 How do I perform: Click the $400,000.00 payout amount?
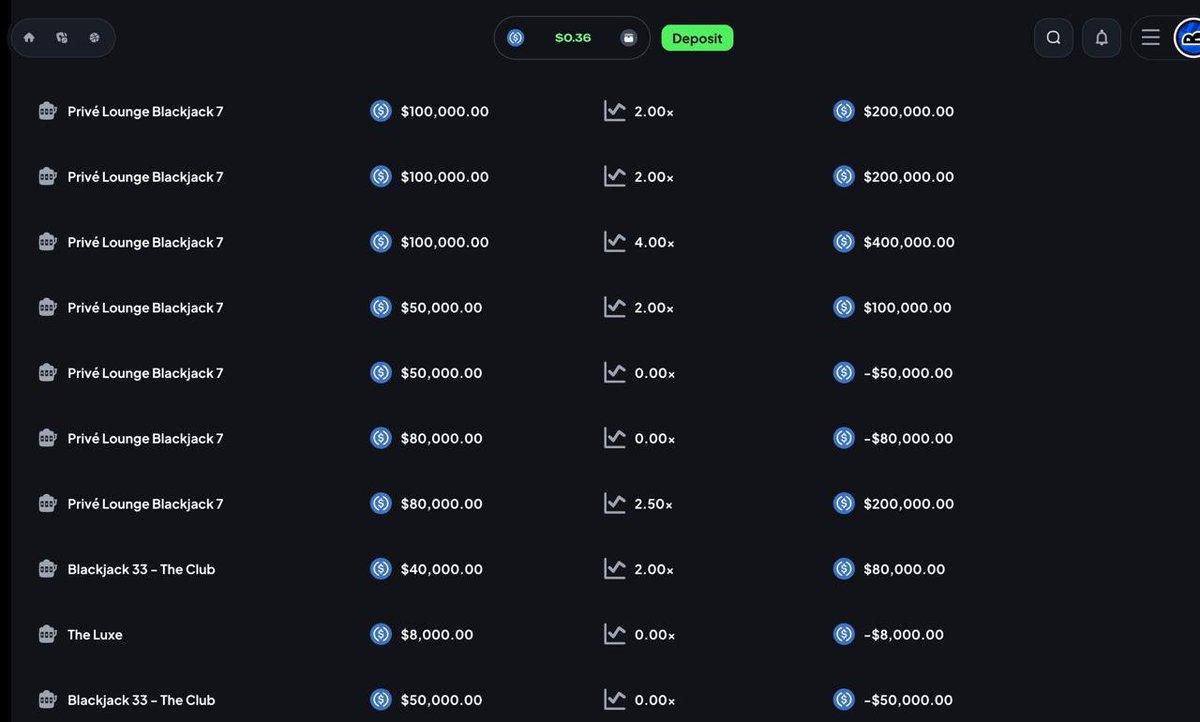tap(909, 242)
